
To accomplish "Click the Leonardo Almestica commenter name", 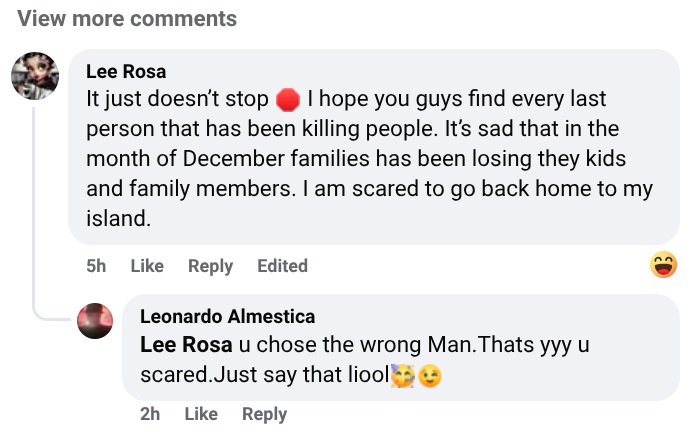I will click(x=227, y=317).
